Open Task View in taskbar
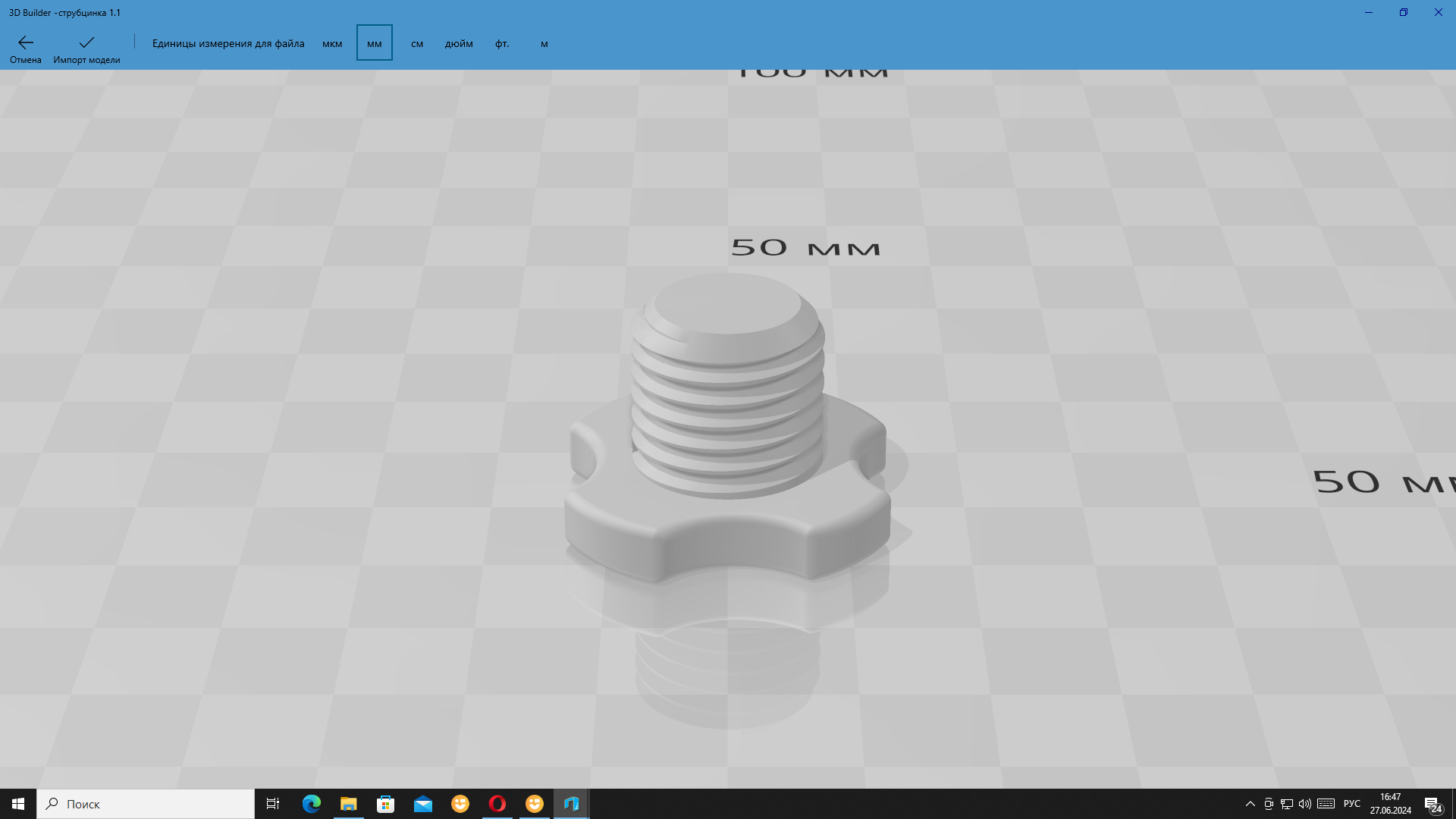The width and height of the screenshot is (1456, 819). coord(273,804)
